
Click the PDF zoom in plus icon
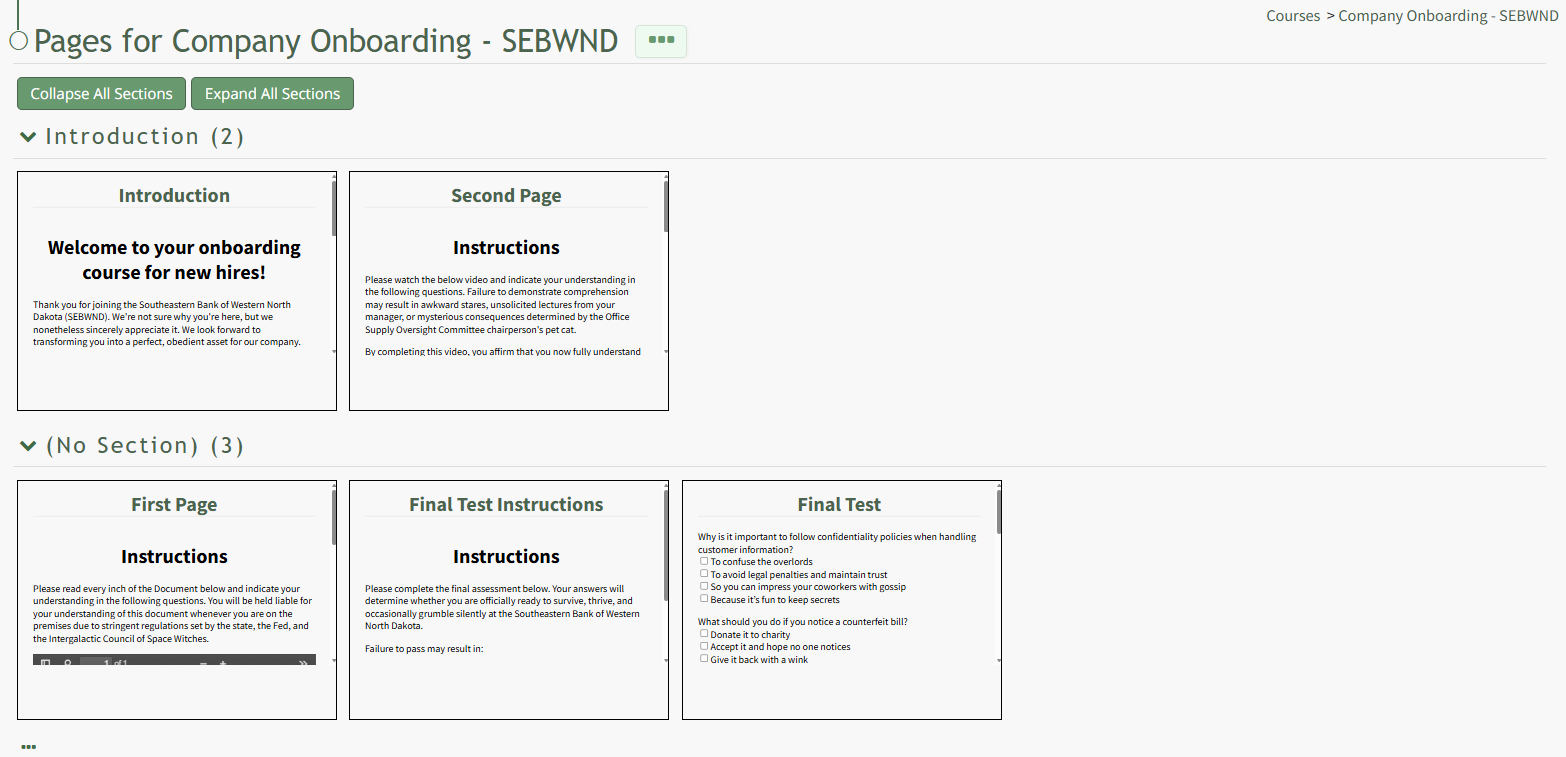[x=223, y=663]
